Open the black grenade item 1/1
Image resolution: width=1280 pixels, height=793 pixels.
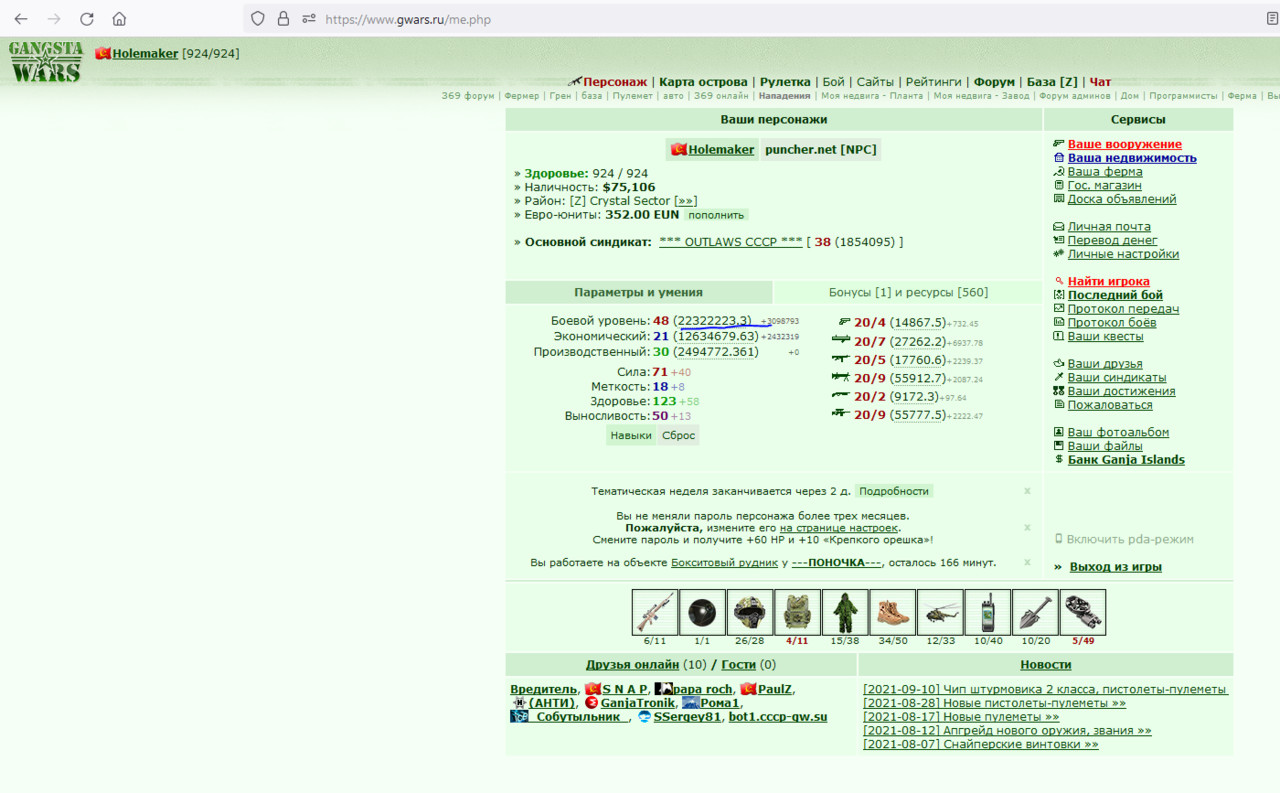click(x=702, y=612)
